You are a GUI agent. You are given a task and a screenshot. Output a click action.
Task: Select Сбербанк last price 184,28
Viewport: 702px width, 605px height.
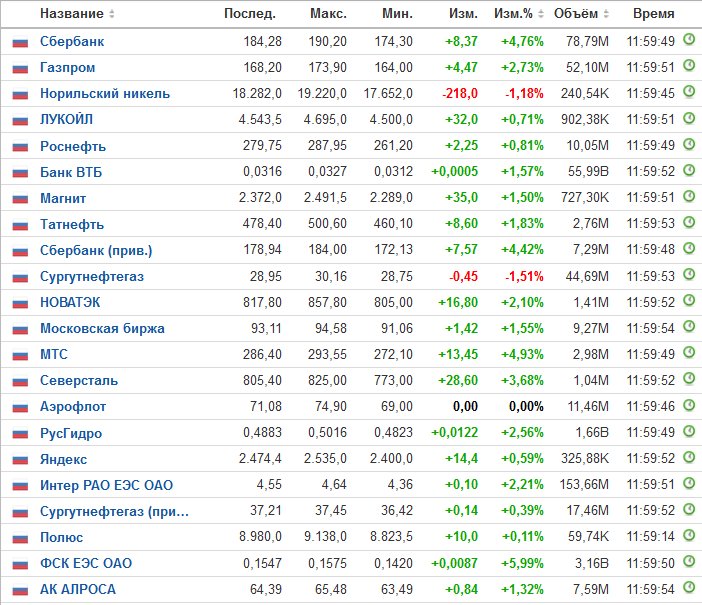point(262,42)
